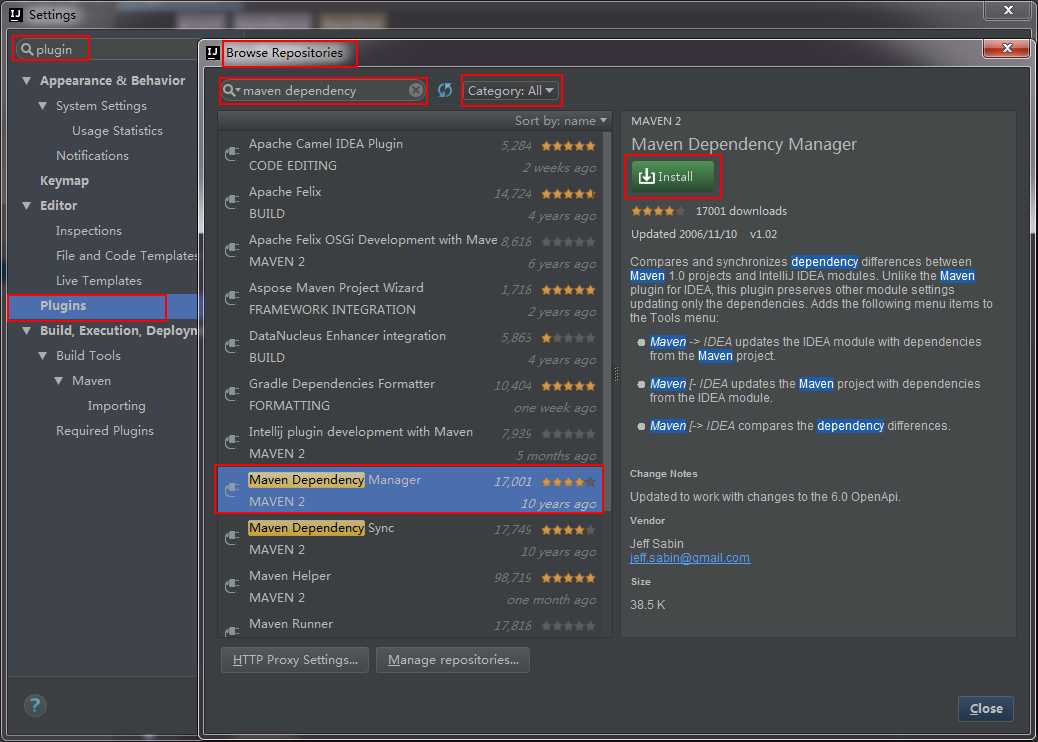1038x742 pixels.
Task: Click the 17001 downloads text
Action: 741,211
